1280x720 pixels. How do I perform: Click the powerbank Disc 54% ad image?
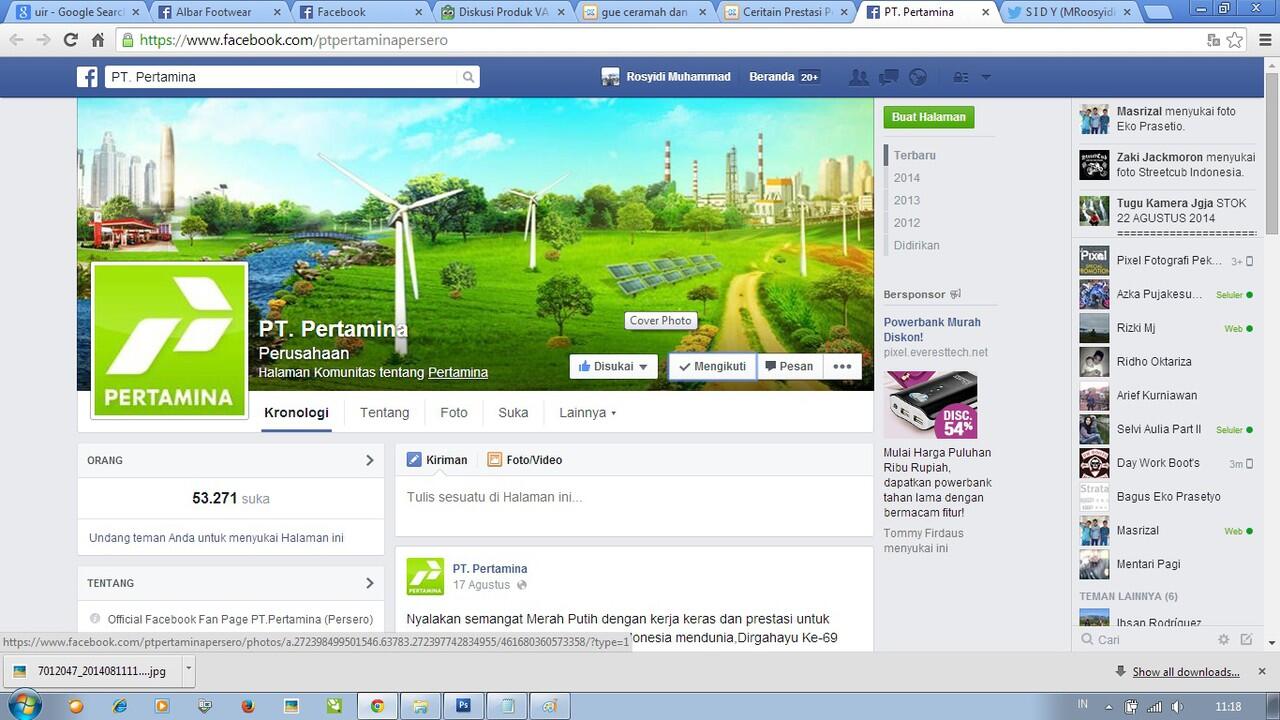tap(930, 405)
